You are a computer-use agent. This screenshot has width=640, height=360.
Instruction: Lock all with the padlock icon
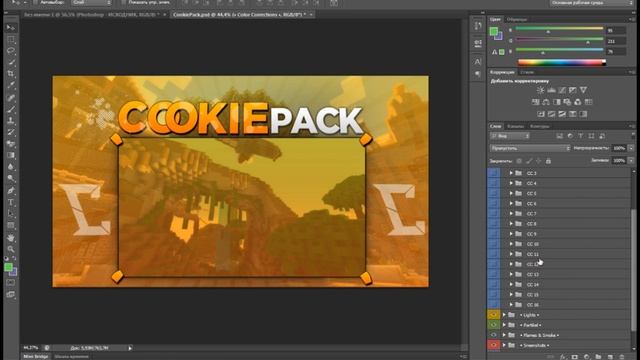pos(548,161)
